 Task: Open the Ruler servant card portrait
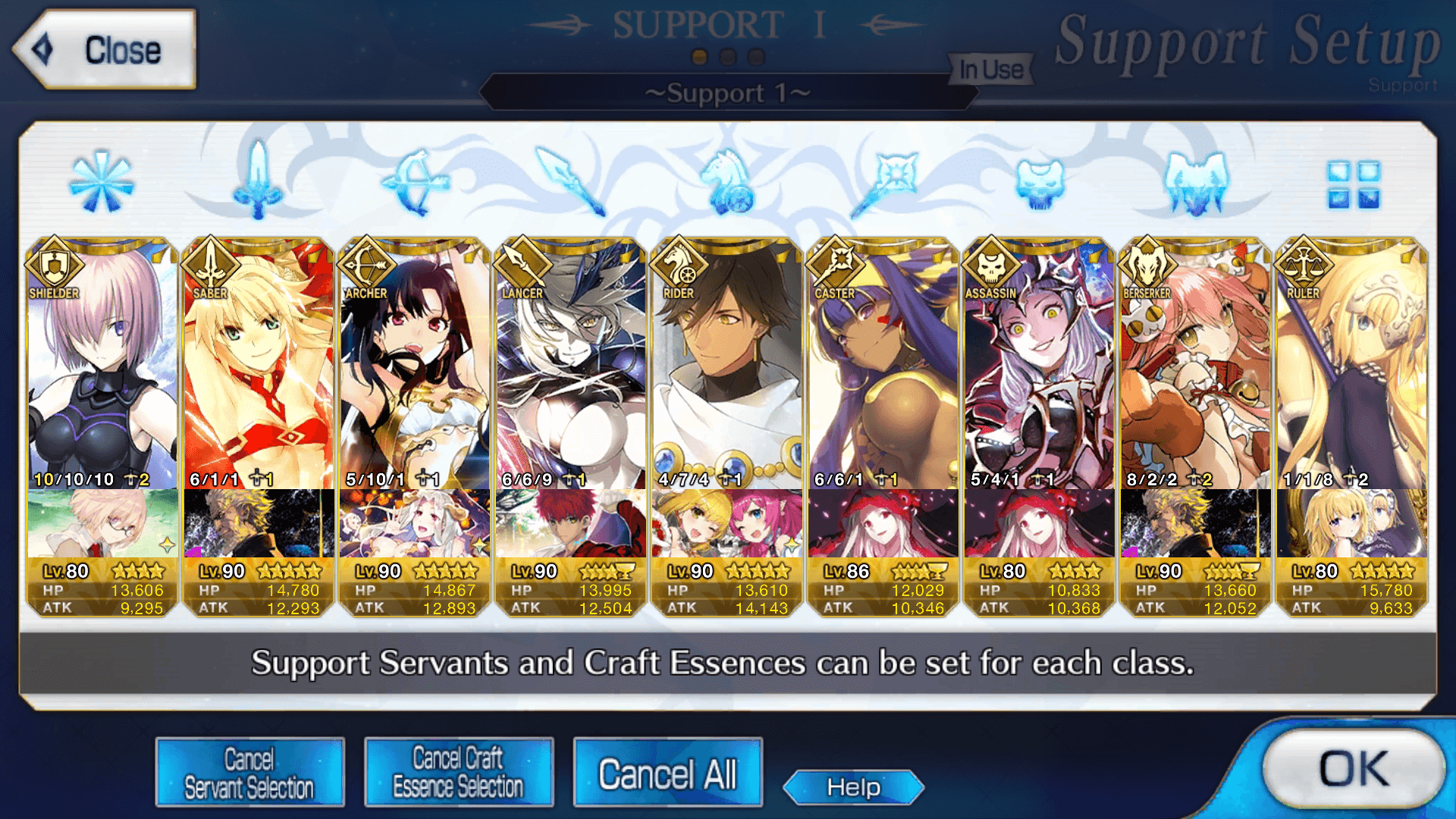[x=1352, y=364]
